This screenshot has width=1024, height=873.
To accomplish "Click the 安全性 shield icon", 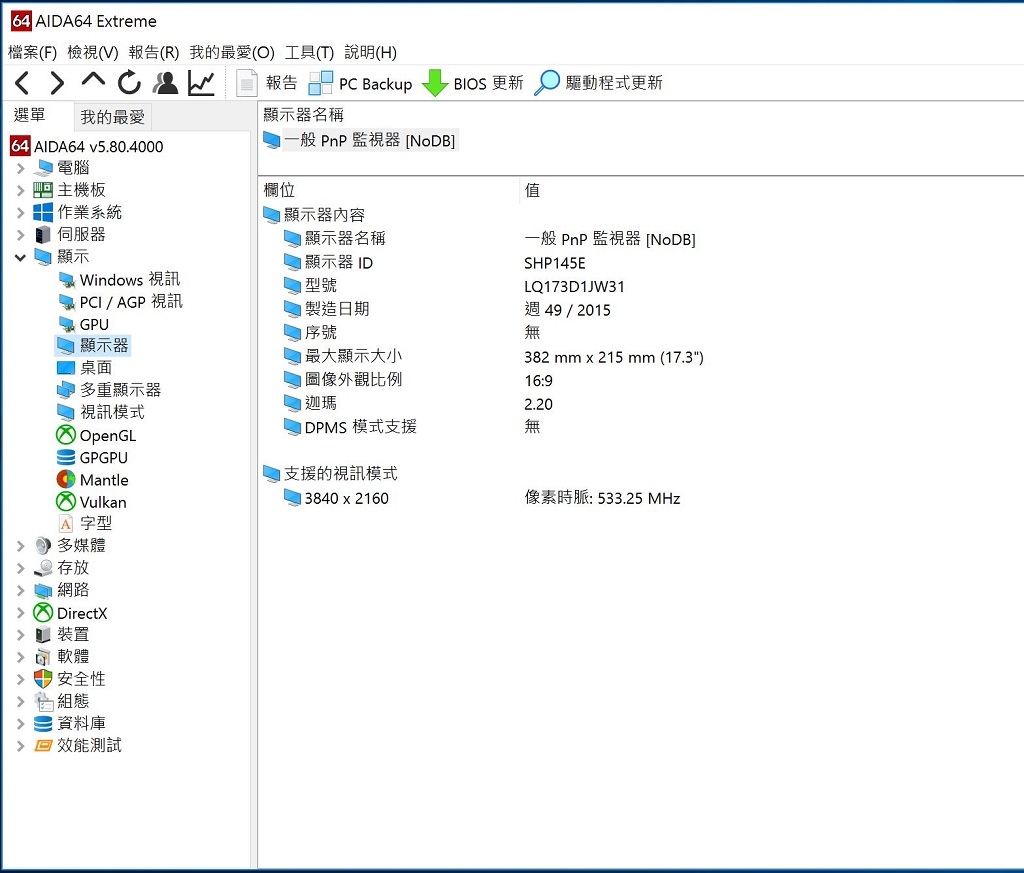I will (x=43, y=678).
